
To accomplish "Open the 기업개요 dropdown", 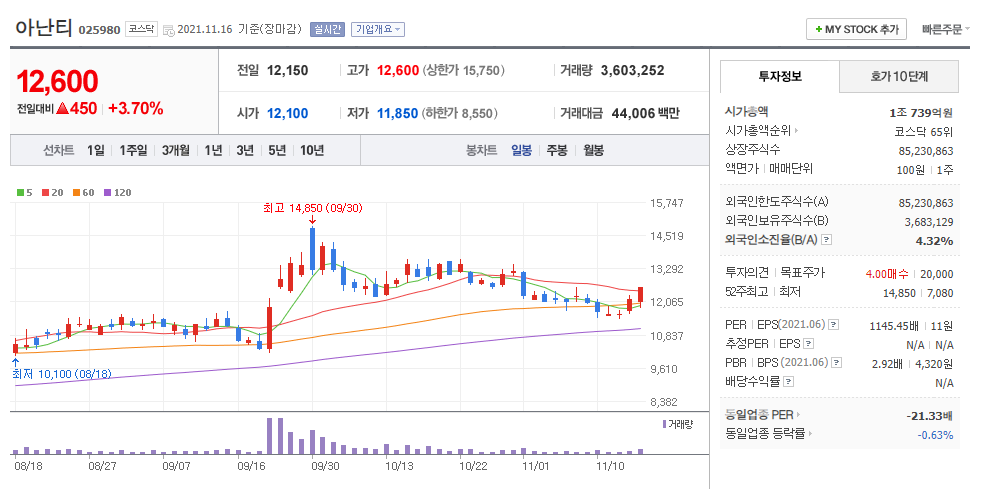I will 378,29.
